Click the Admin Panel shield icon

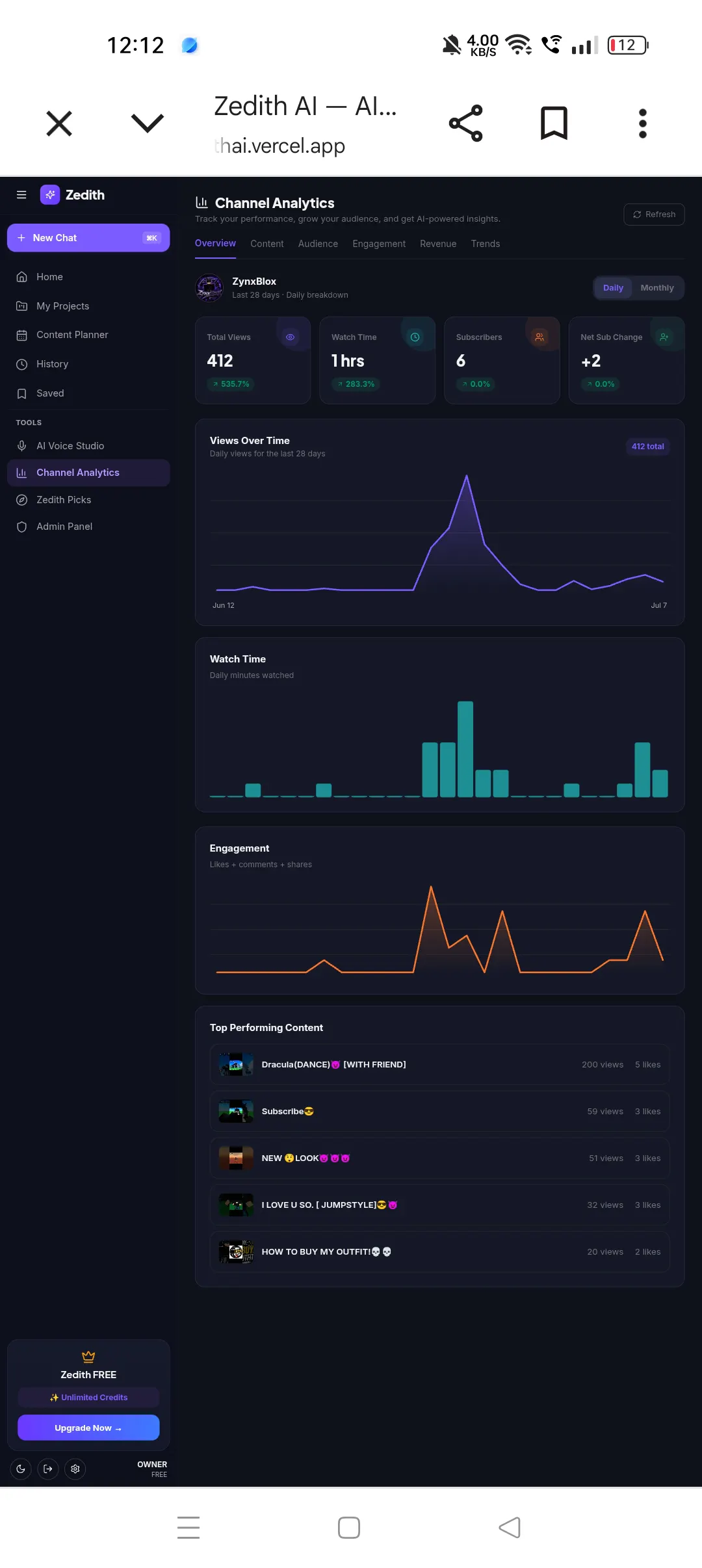[21, 527]
